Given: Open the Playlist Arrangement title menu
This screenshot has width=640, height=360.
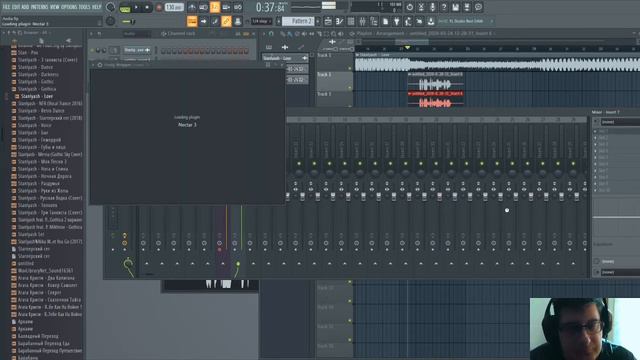Looking at the screenshot, I should point(424,33).
